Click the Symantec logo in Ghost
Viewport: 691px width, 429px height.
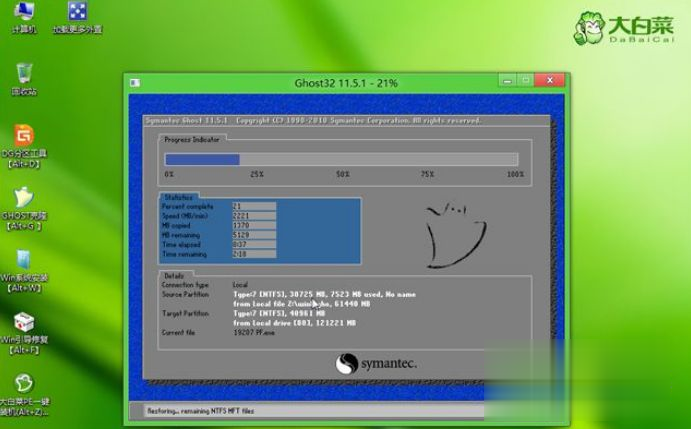[376, 364]
